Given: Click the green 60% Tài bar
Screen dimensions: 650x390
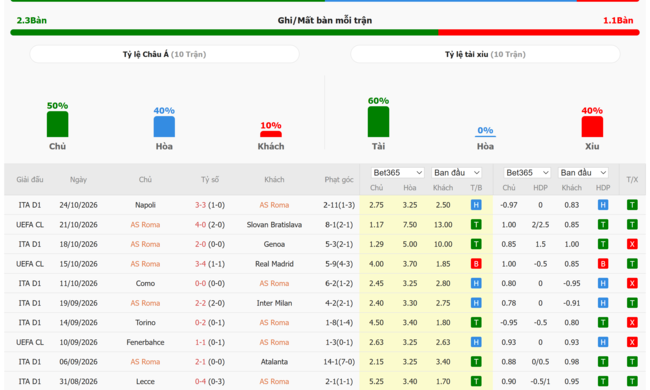Looking at the screenshot, I should point(378,121).
